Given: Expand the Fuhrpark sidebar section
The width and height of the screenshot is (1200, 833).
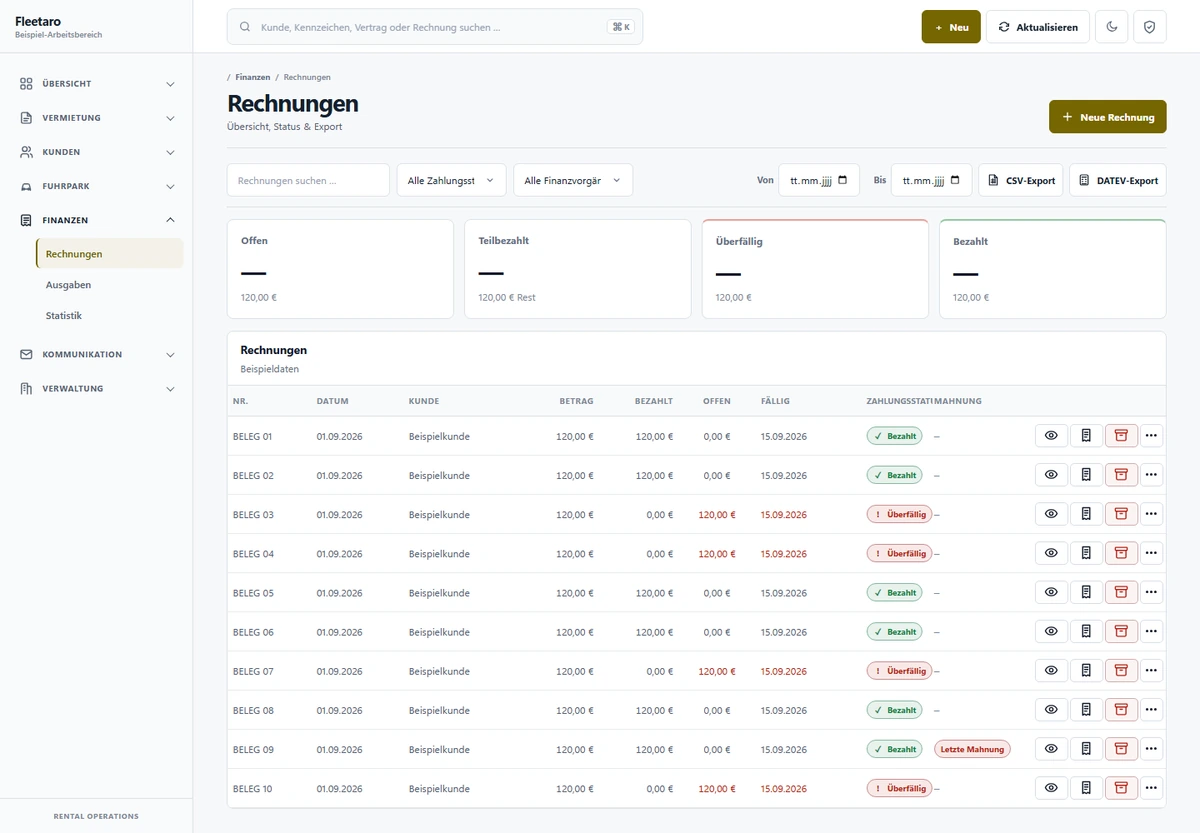Looking at the screenshot, I should 96,186.
